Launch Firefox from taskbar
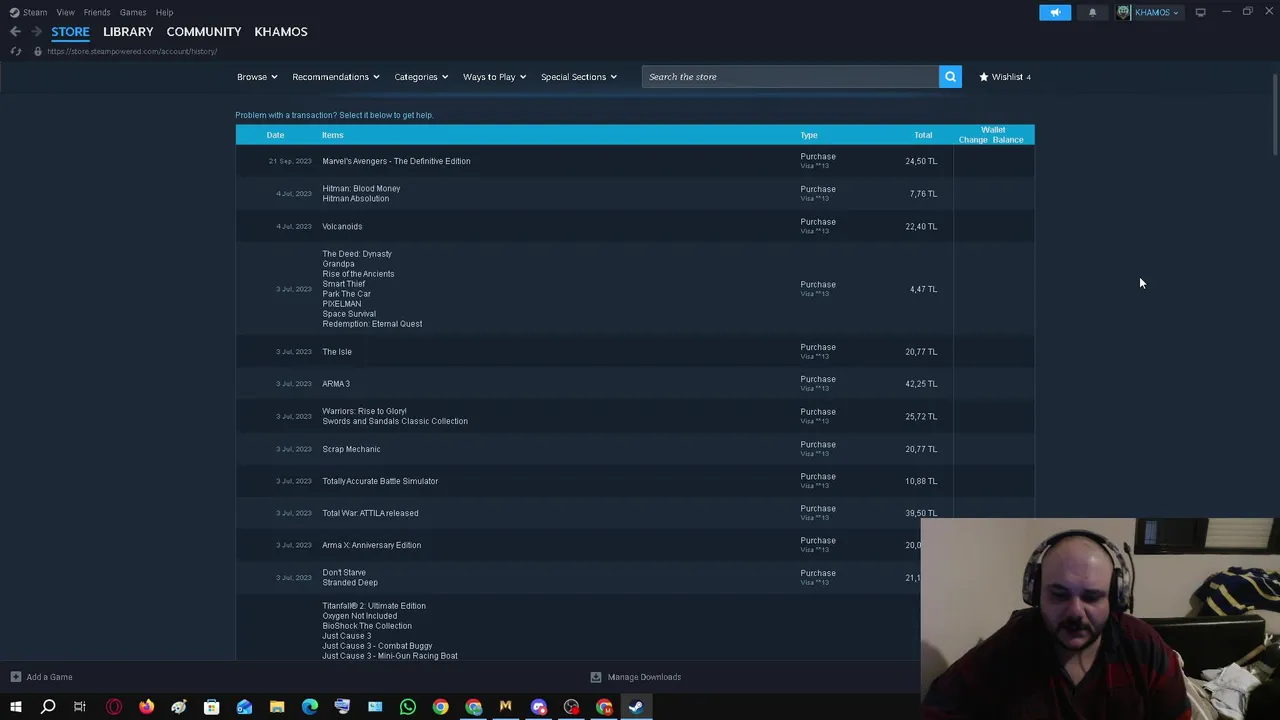 click(x=146, y=708)
